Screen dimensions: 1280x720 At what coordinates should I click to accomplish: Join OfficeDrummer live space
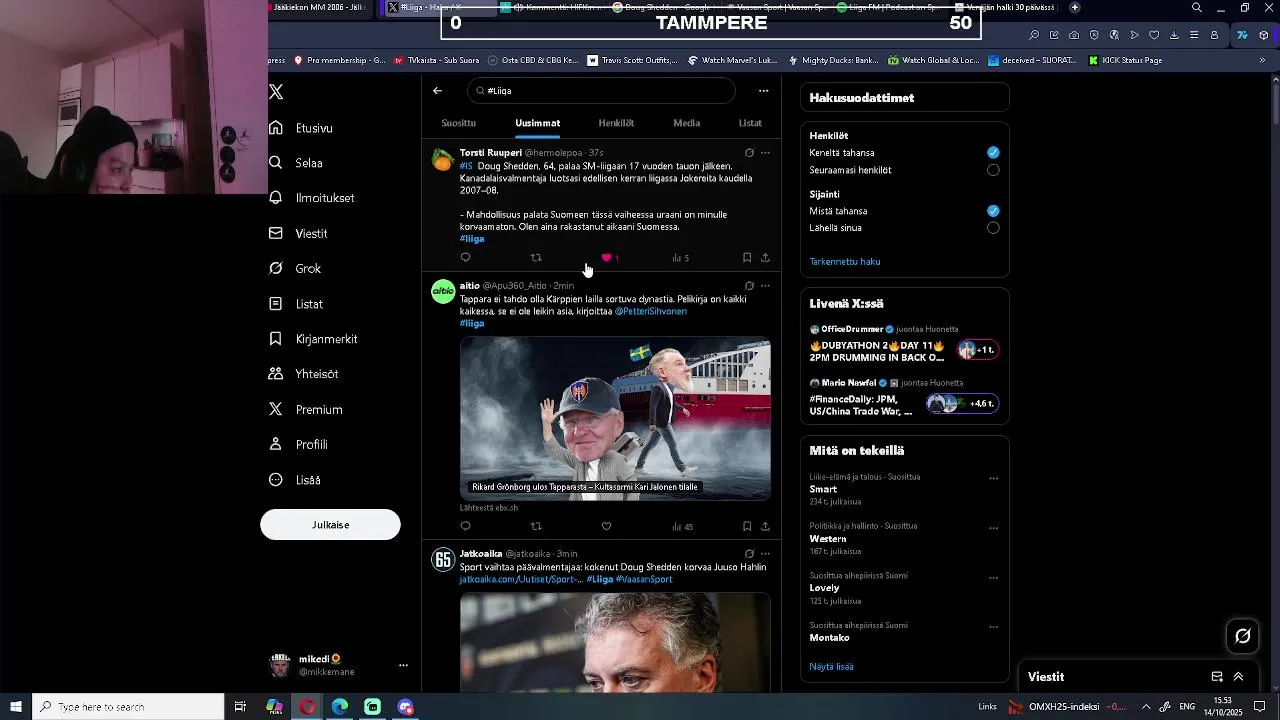tap(976, 350)
